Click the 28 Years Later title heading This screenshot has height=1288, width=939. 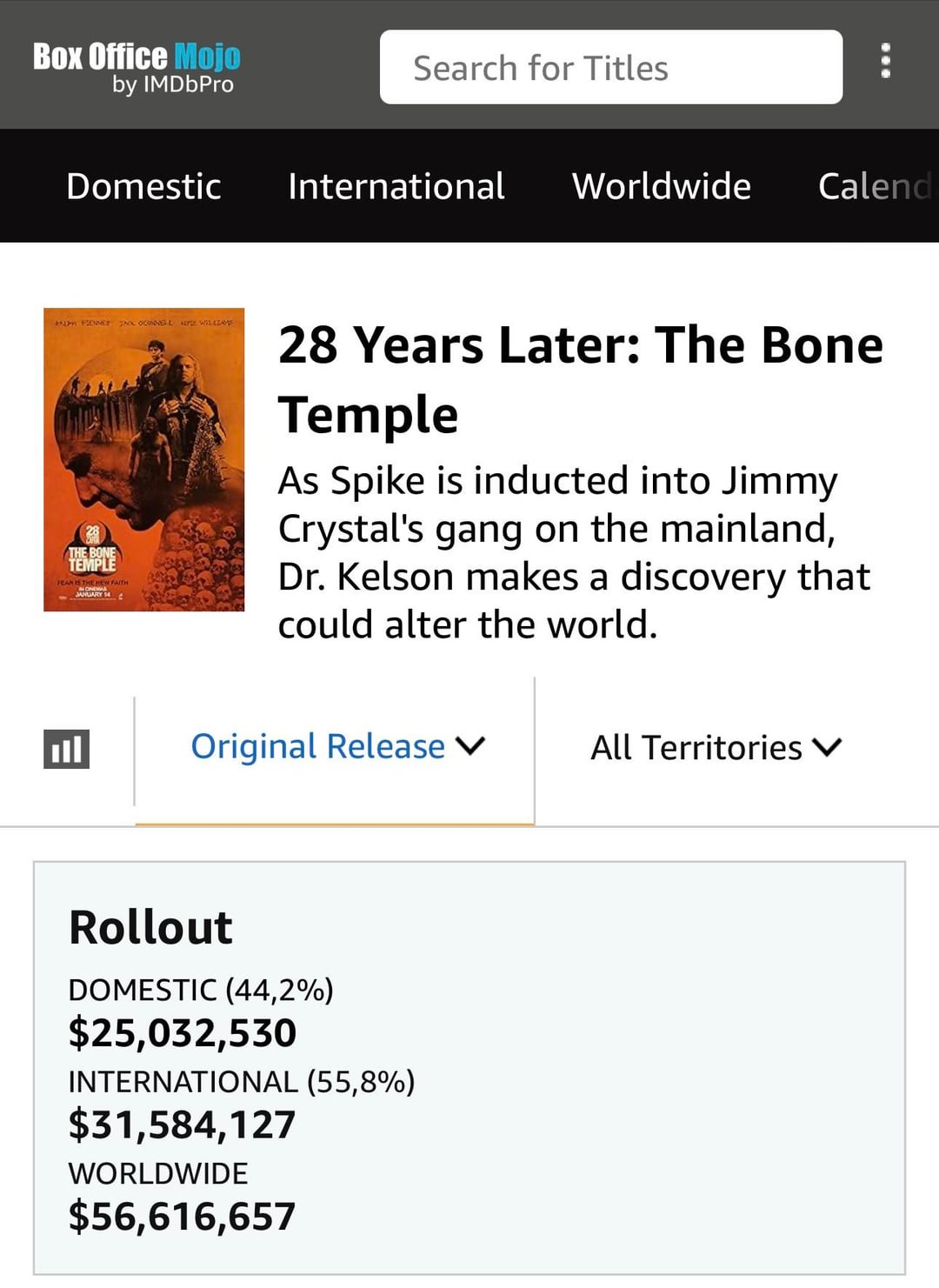click(x=580, y=379)
